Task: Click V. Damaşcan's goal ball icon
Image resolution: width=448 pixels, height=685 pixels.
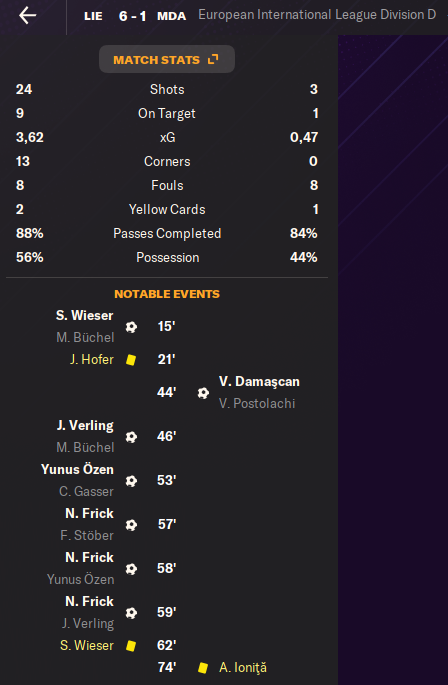Action: coord(203,393)
